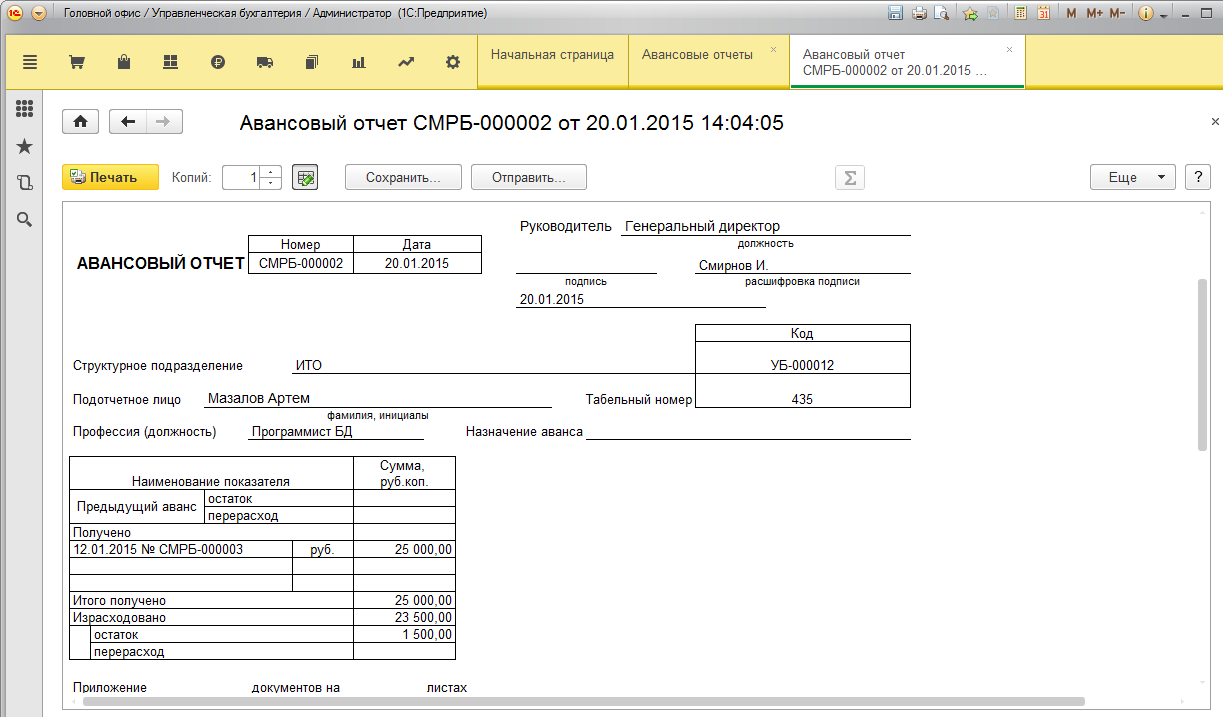Open the warehouse boxes section icon
The image size is (1223, 717).
(x=170, y=62)
